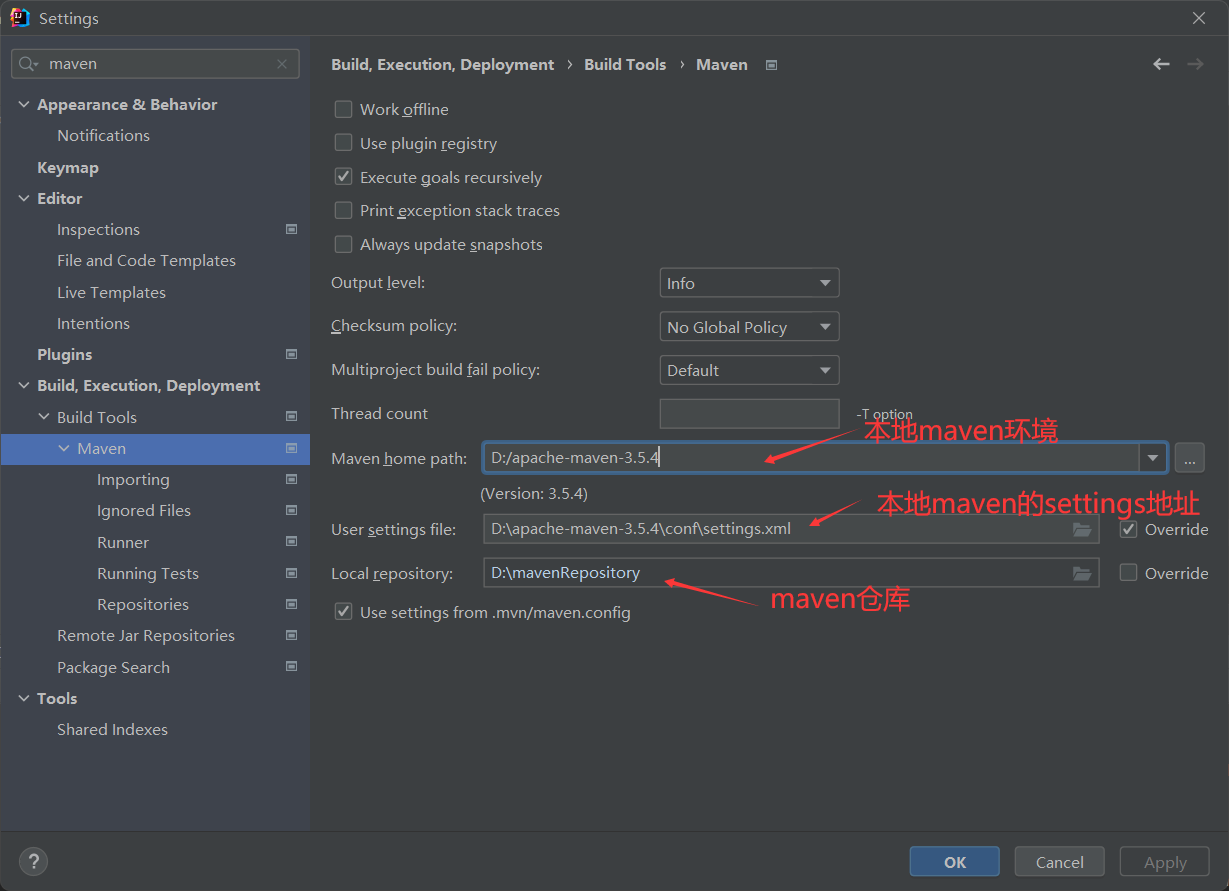This screenshot has width=1229, height=891.
Task: Click the project icon on Ignored Files row
Action: [x=292, y=511]
